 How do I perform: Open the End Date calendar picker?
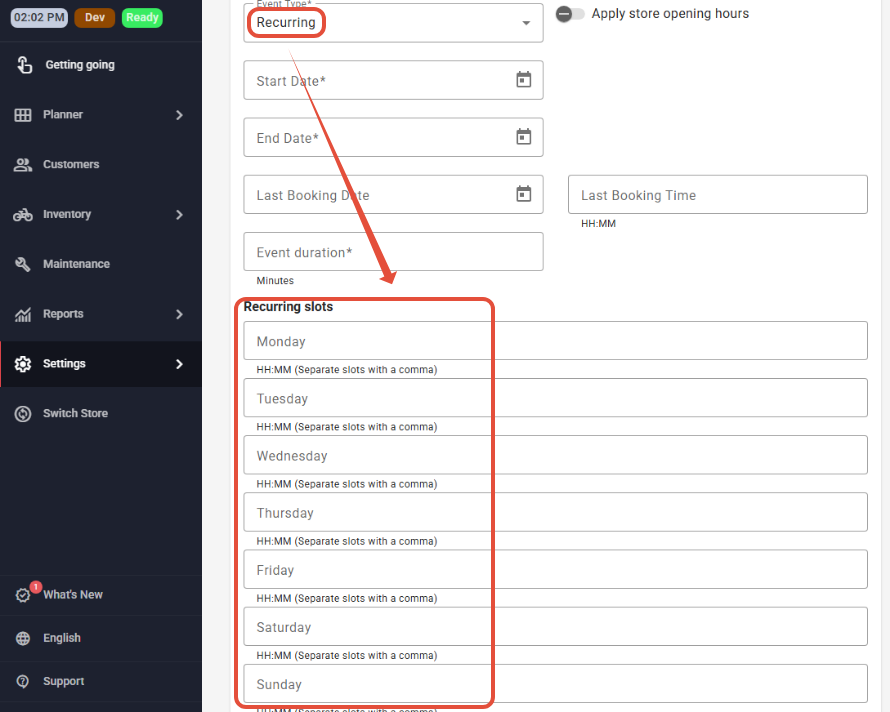(x=523, y=137)
